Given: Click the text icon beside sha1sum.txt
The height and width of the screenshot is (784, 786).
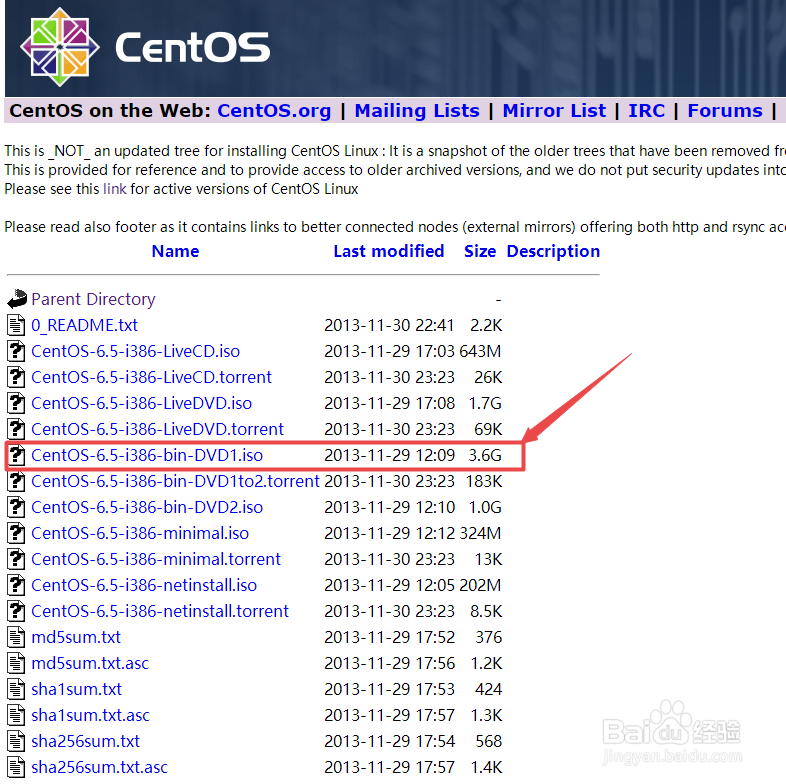Looking at the screenshot, I should tap(16, 689).
